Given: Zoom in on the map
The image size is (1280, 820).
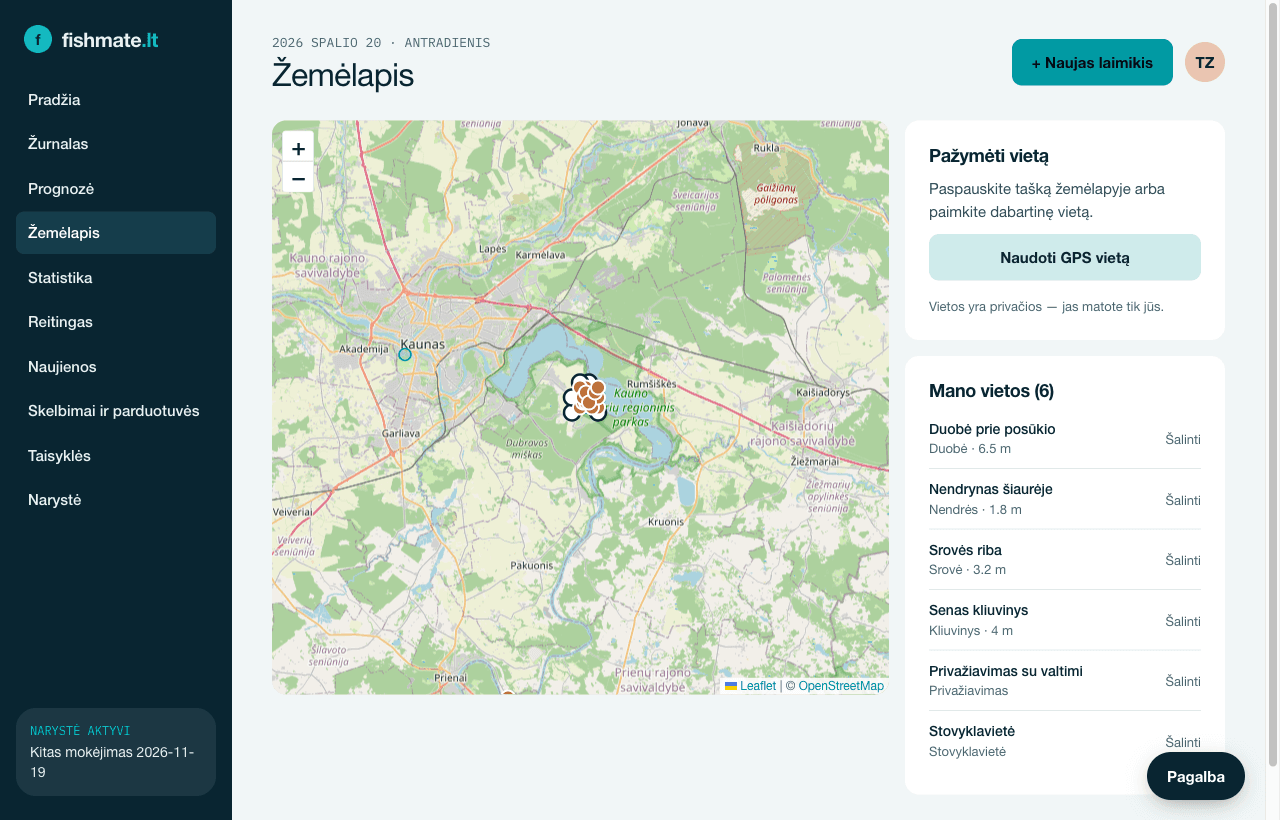Looking at the screenshot, I should click(x=298, y=148).
